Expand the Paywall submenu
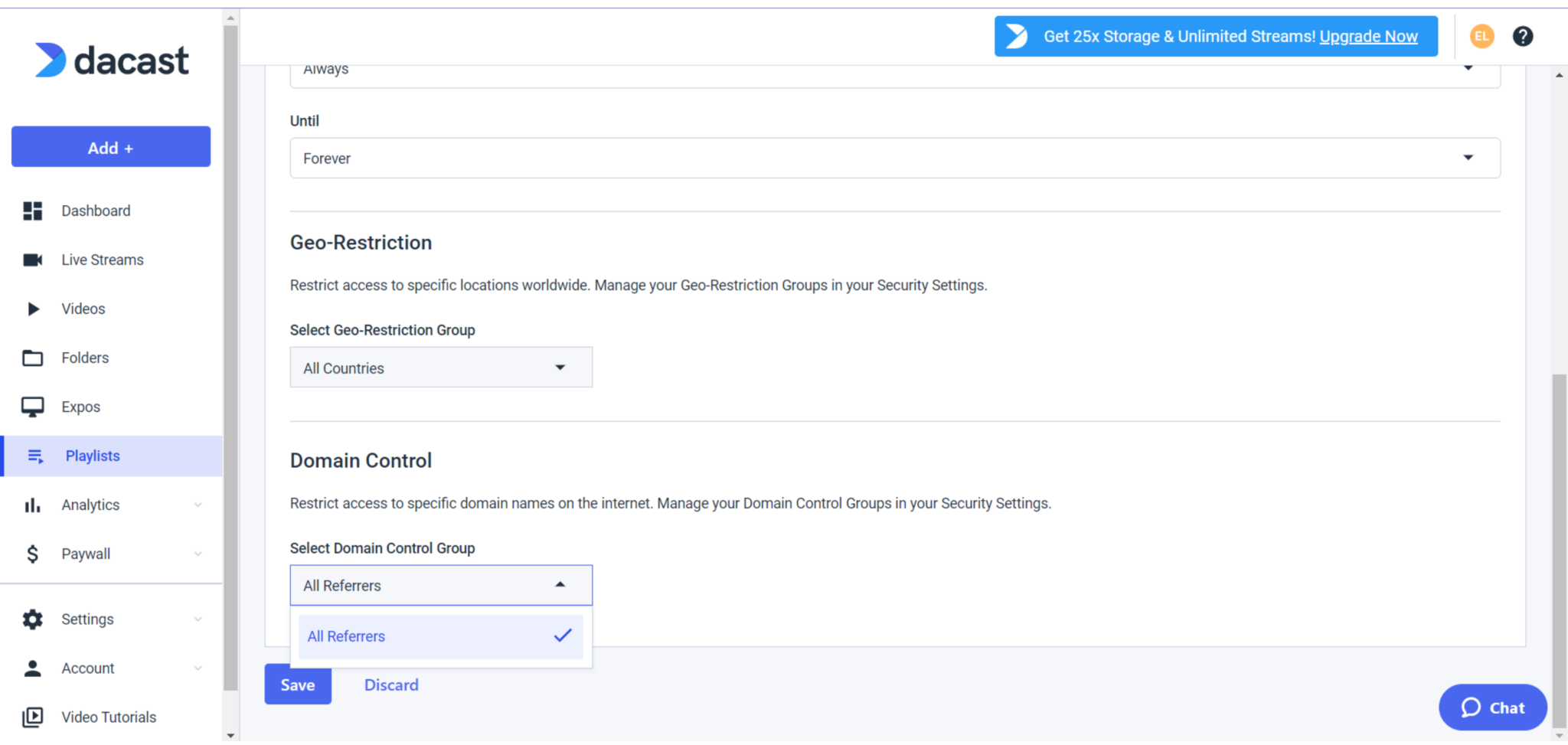Image resolution: width=1568 pixels, height=745 pixels. click(198, 554)
